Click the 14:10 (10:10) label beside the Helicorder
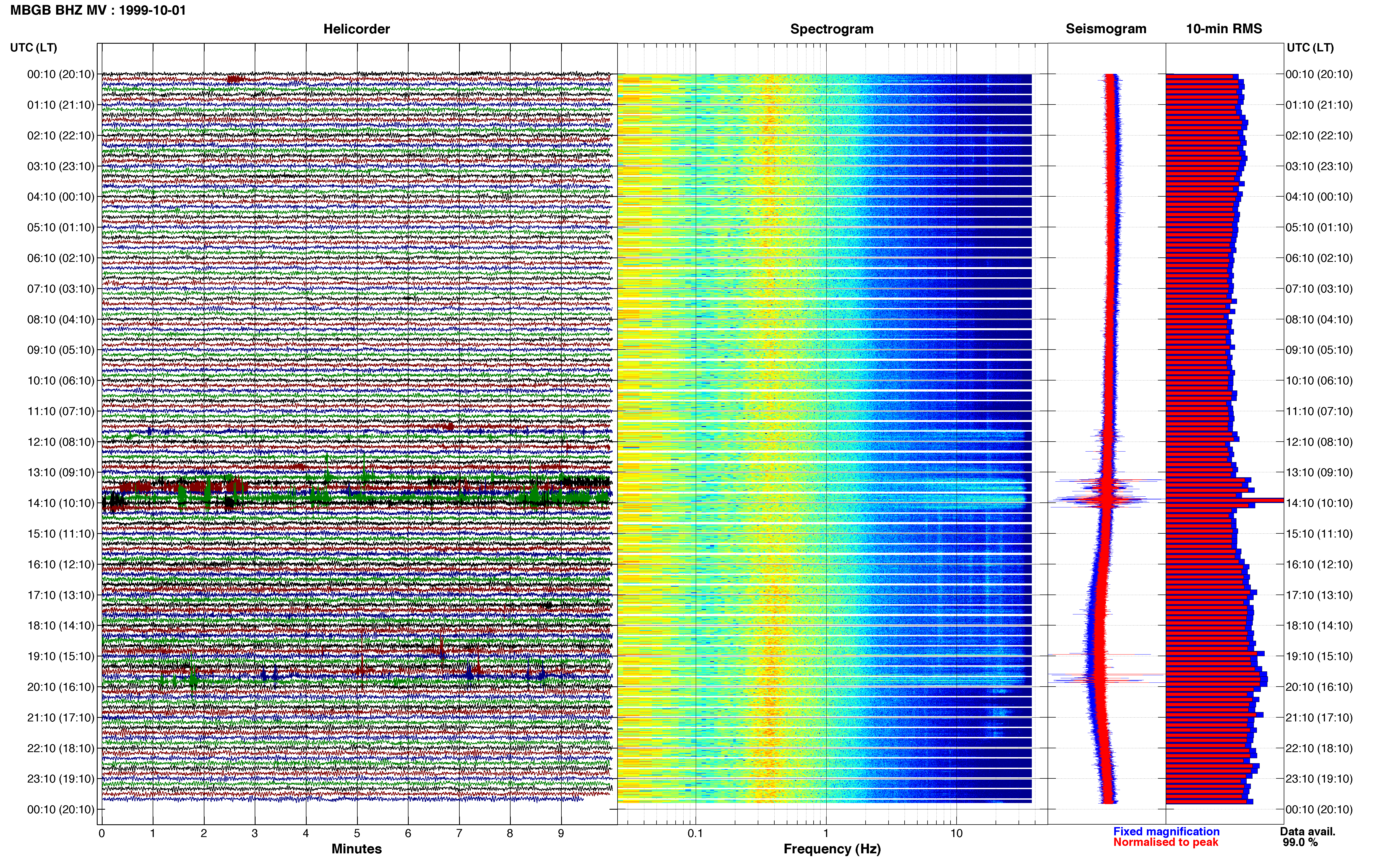The width and height of the screenshot is (1388, 868). click(61, 504)
